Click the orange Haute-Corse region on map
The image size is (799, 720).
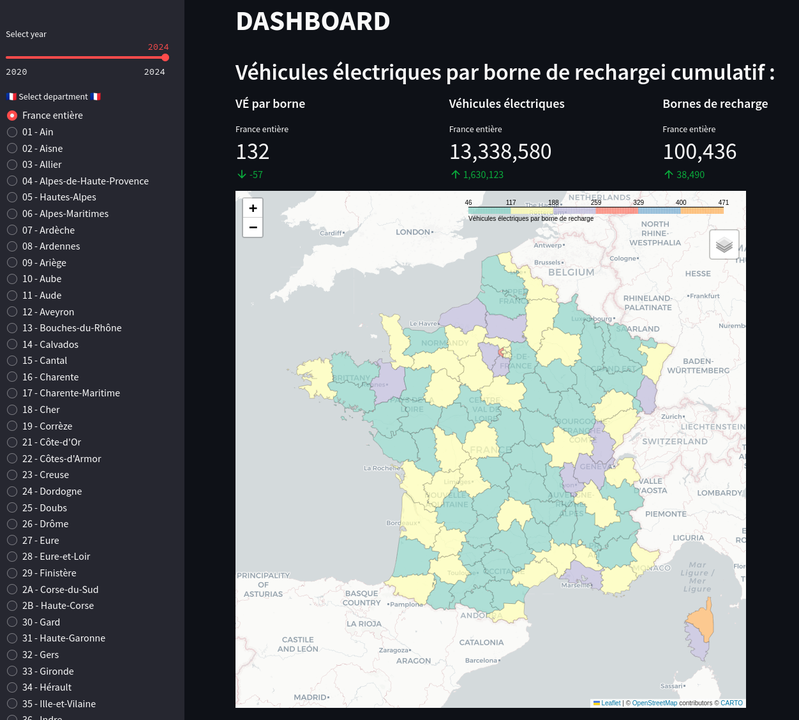point(702,619)
